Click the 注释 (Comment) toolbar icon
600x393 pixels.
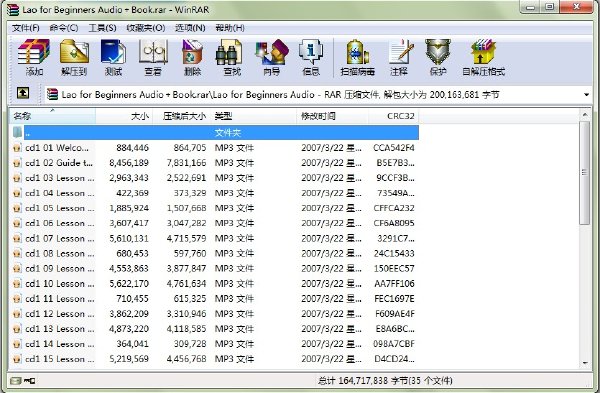click(x=400, y=52)
